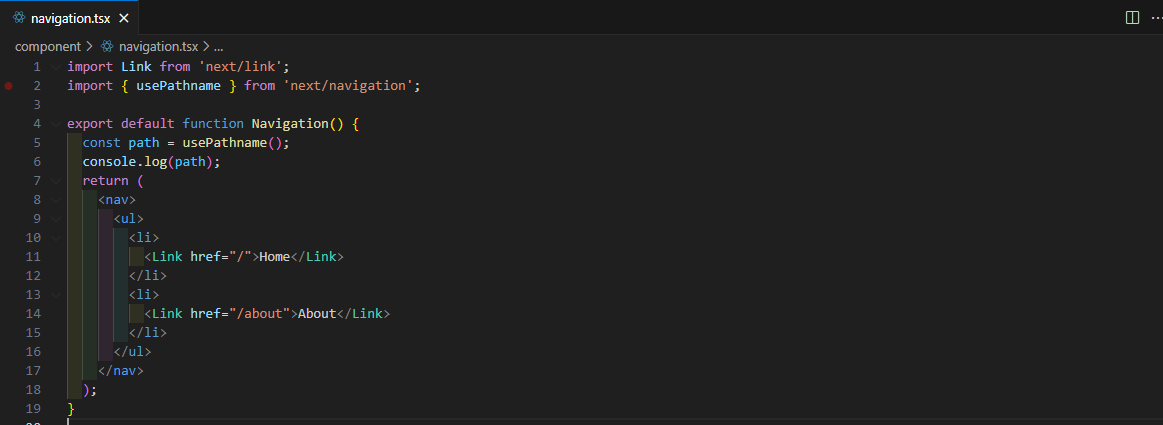
Task: Fold the nav element at line 8
Action: (x=55, y=200)
